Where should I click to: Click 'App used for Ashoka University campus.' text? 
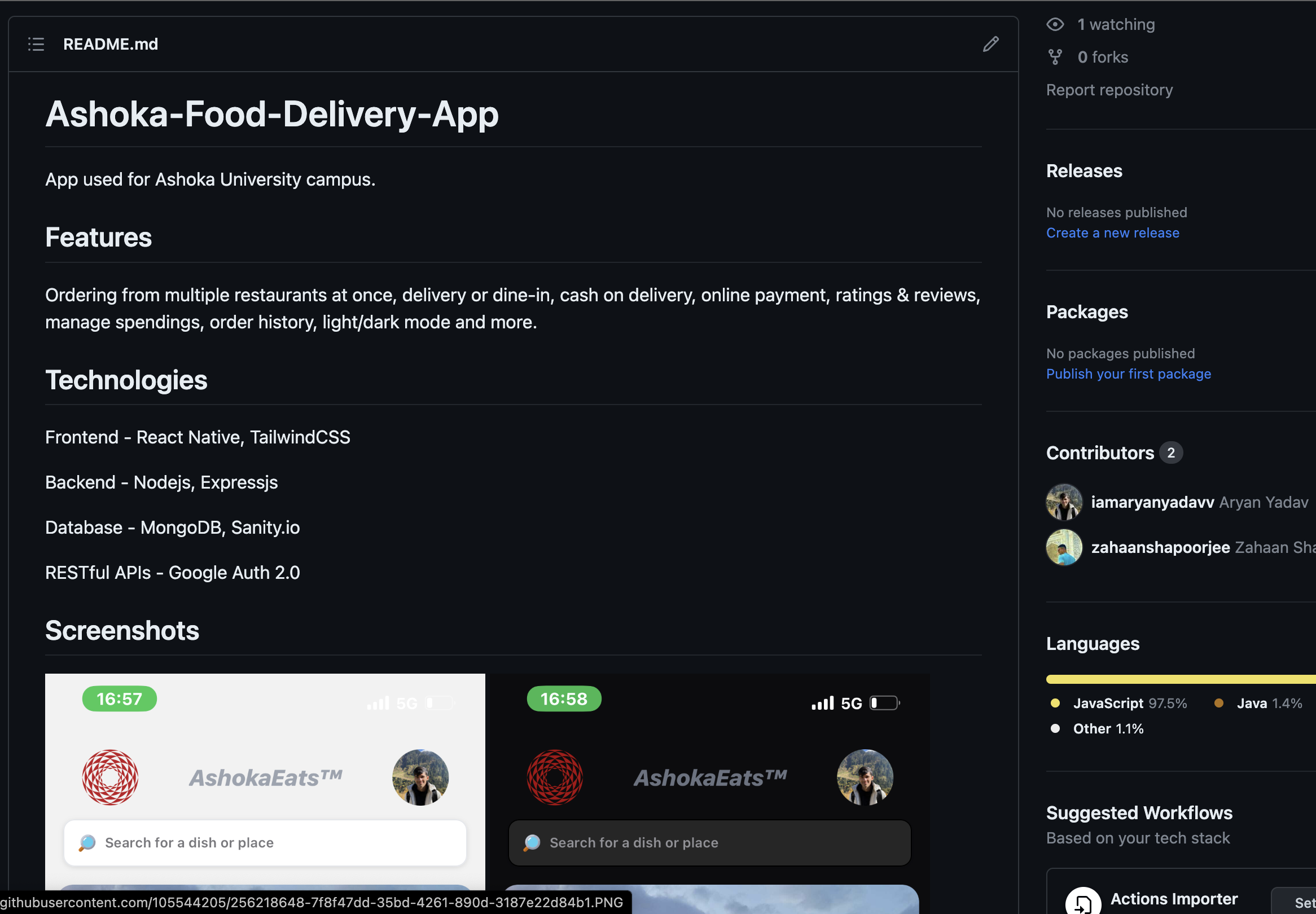coord(210,179)
